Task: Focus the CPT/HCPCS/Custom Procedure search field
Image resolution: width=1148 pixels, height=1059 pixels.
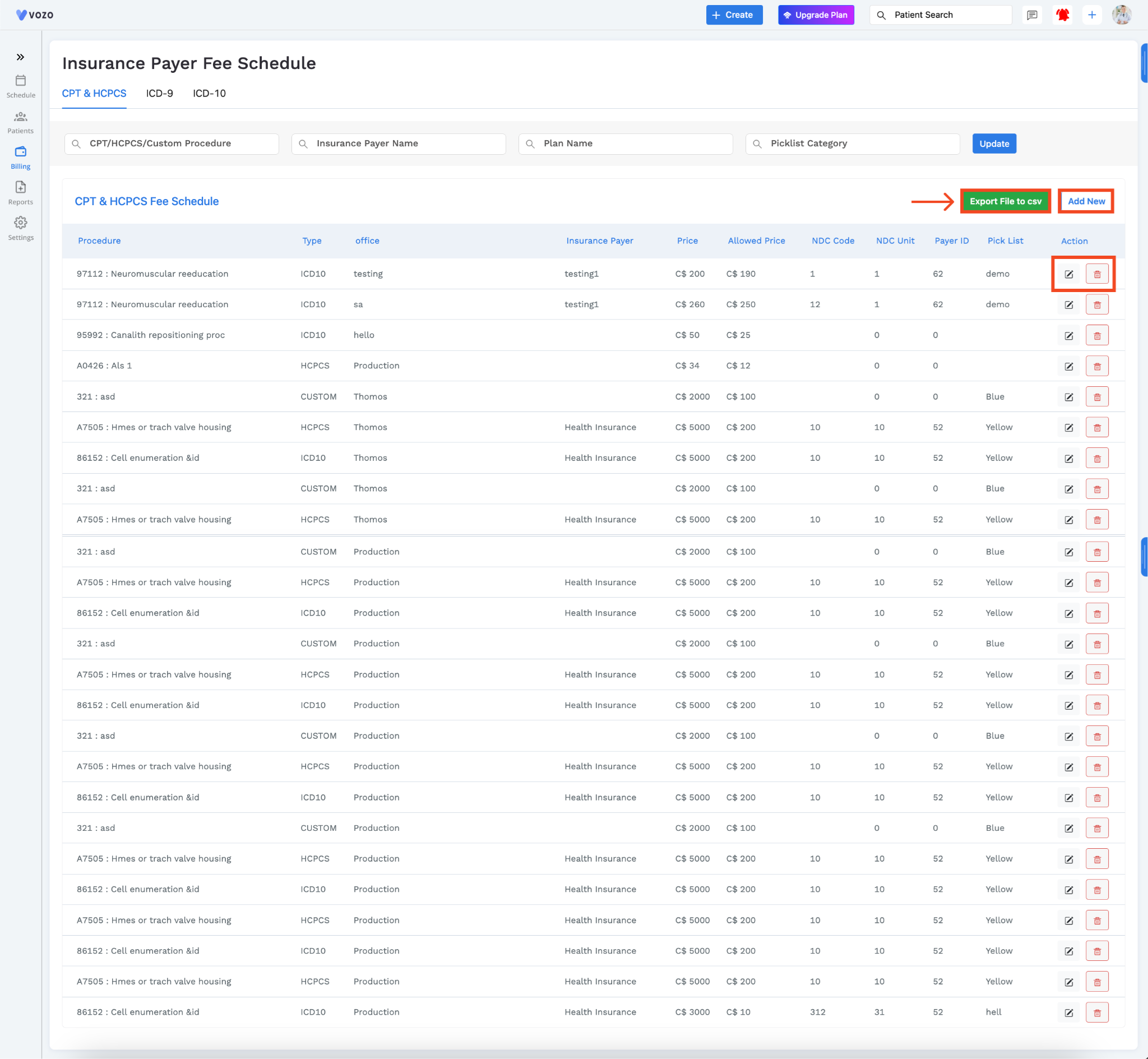Action: [172, 144]
